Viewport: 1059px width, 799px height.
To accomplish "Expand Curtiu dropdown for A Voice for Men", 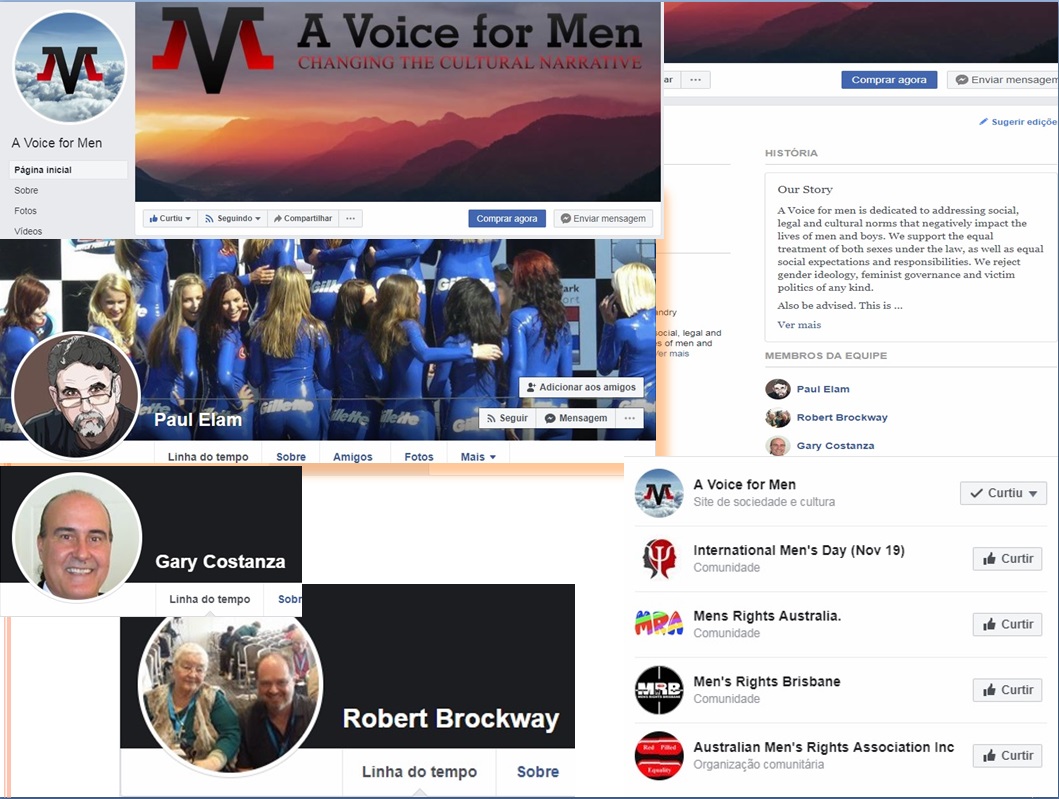I will pyautogui.click(x=1003, y=493).
